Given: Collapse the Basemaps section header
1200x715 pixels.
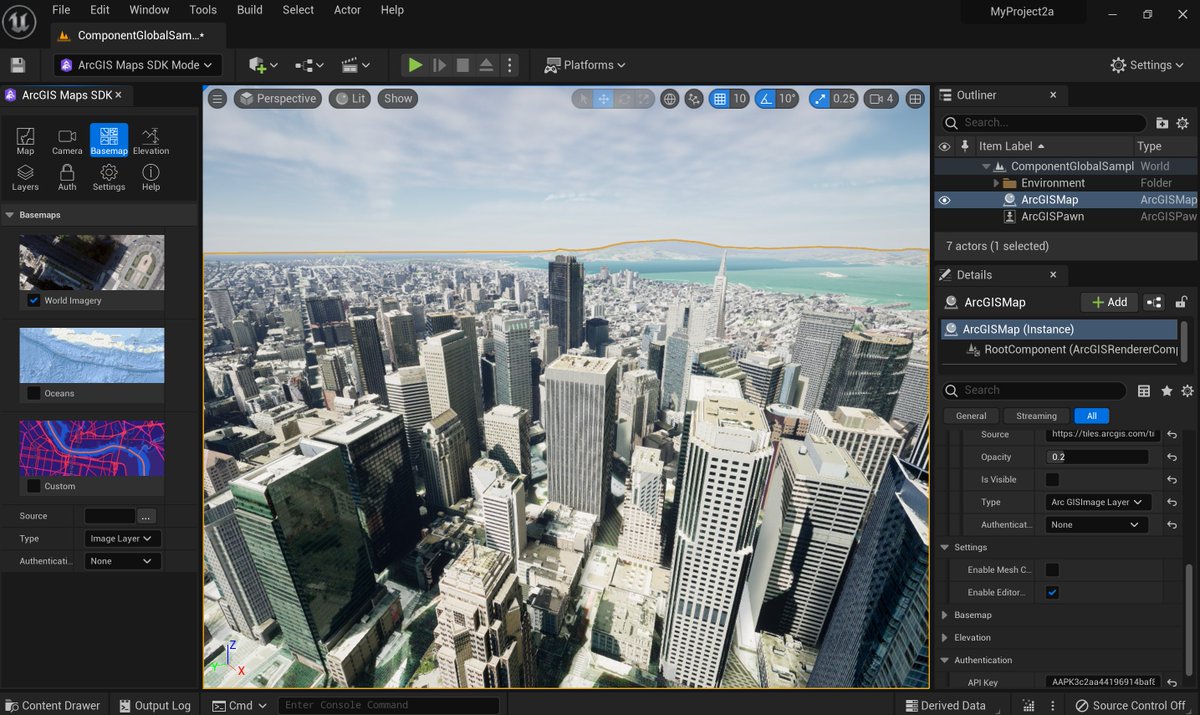Looking at the screenshot, I should [10, 215].
